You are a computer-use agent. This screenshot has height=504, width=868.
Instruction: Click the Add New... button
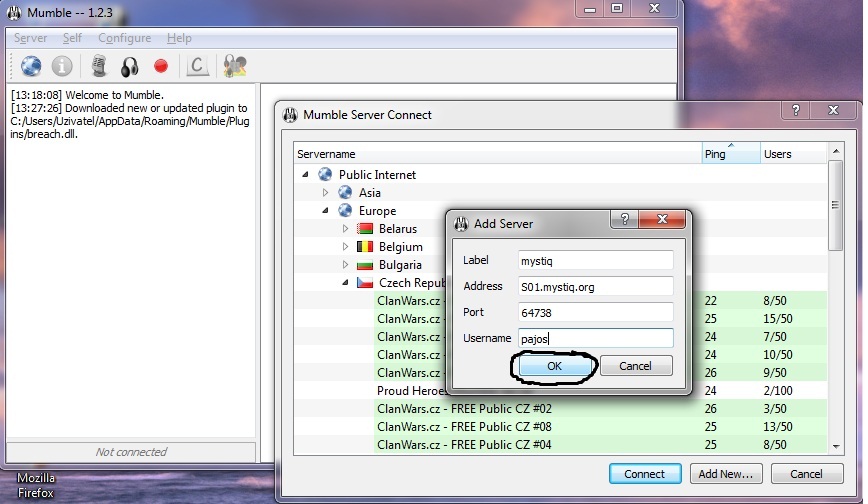[x=726, y=474]
